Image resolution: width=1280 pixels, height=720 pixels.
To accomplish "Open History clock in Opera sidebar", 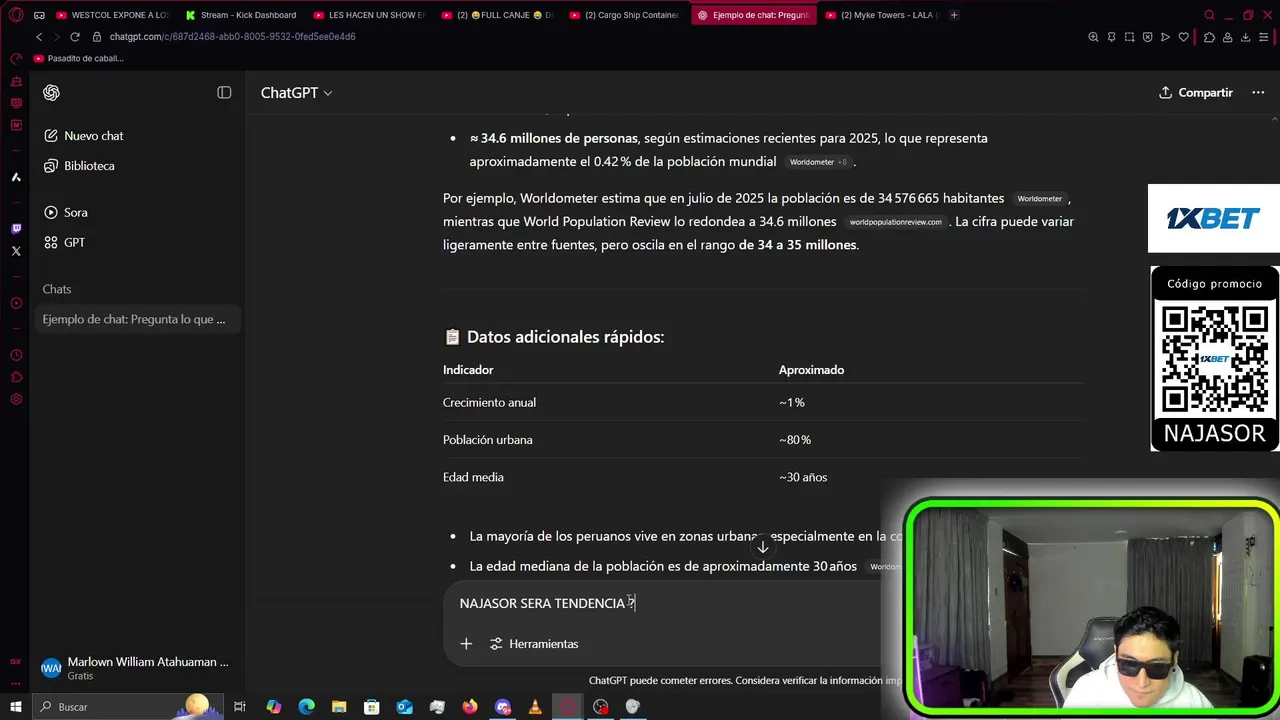I will click(x=16, y=355).
